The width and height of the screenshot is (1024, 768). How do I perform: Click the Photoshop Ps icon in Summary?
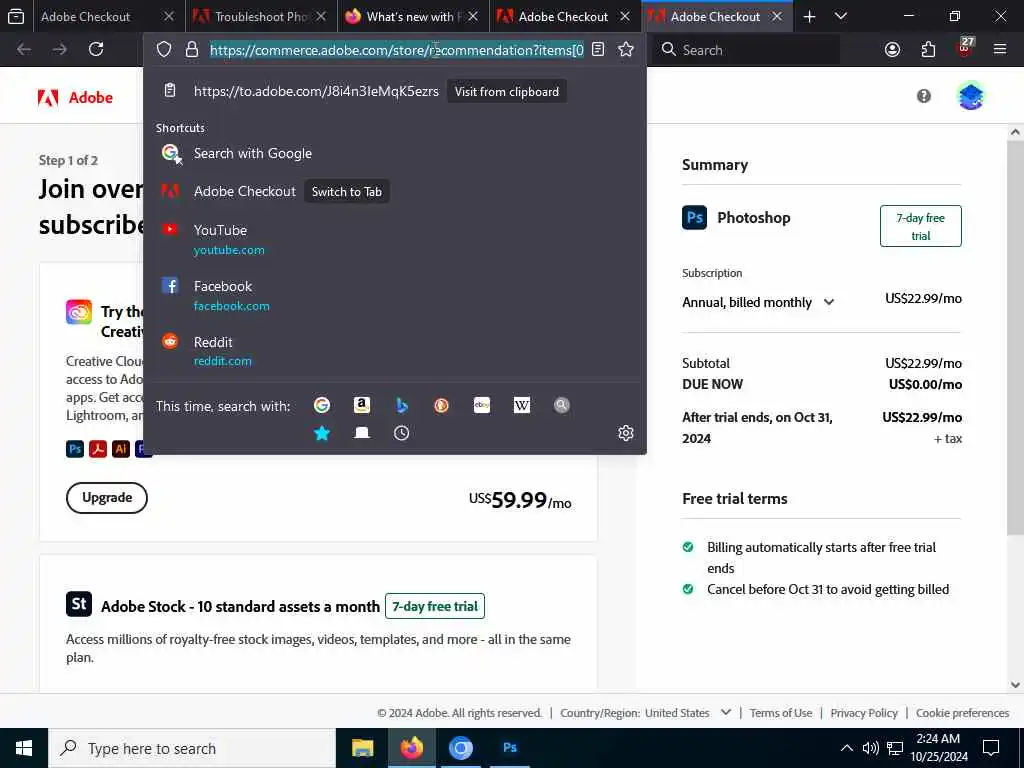694,217
